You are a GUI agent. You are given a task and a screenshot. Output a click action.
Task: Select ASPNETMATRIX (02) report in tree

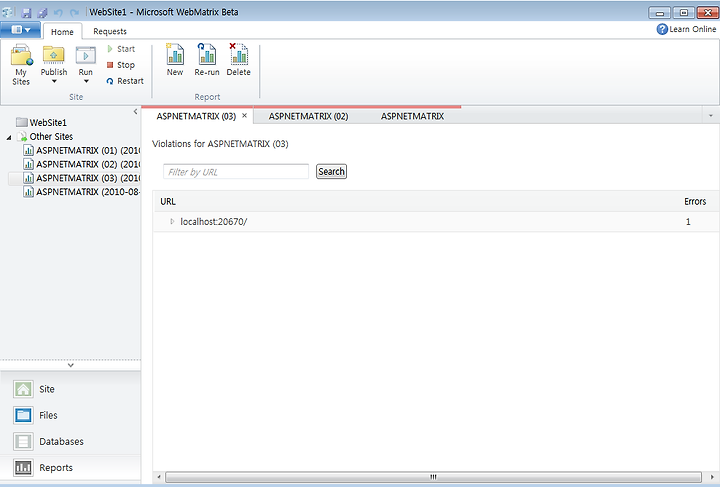(x=82, y=164)
